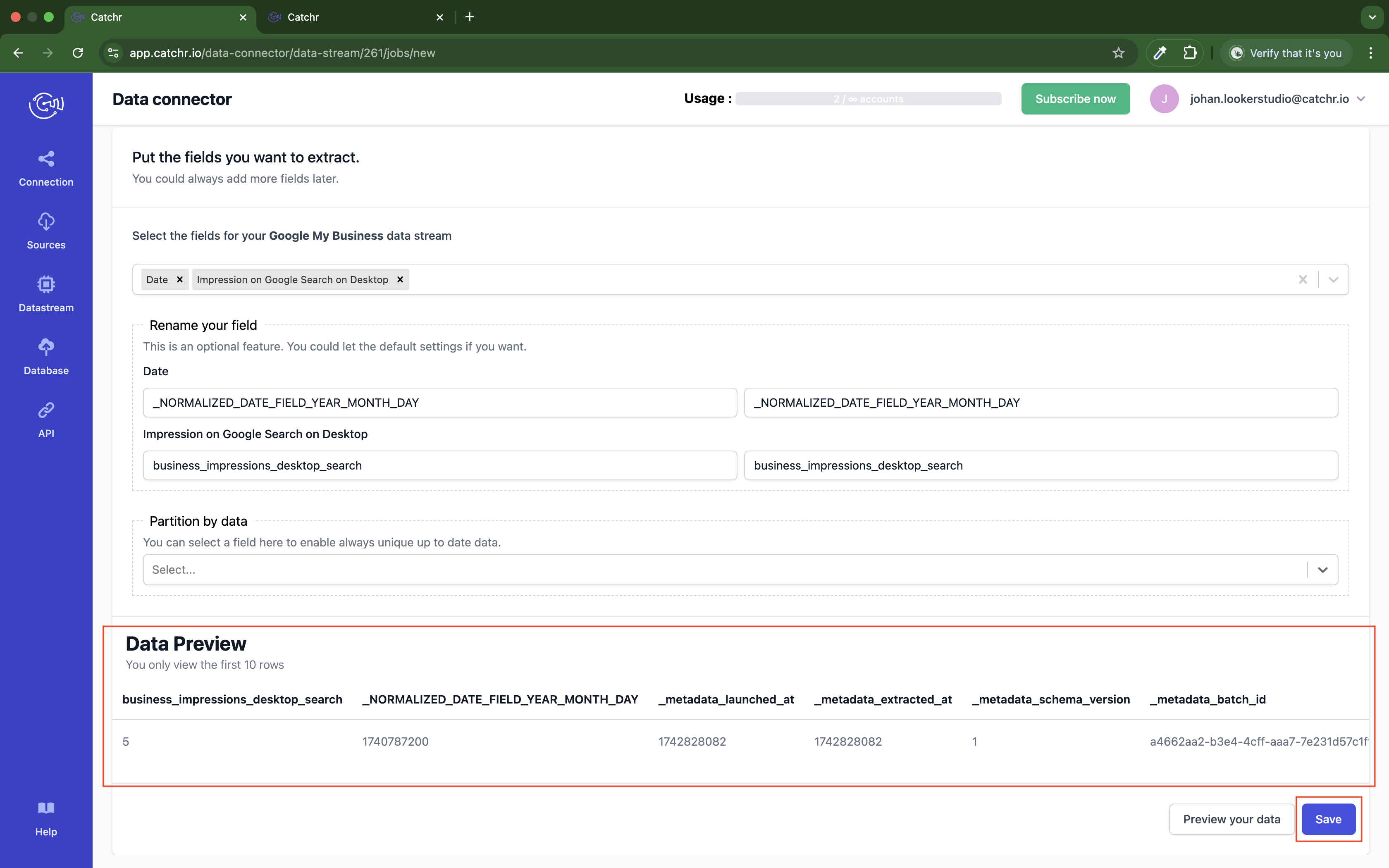Click _NORMALIZED_DATE_FIELD_YEAR_MONTH_DAY column header
The width and height of the screenshot is (1389, 868).
500,699
